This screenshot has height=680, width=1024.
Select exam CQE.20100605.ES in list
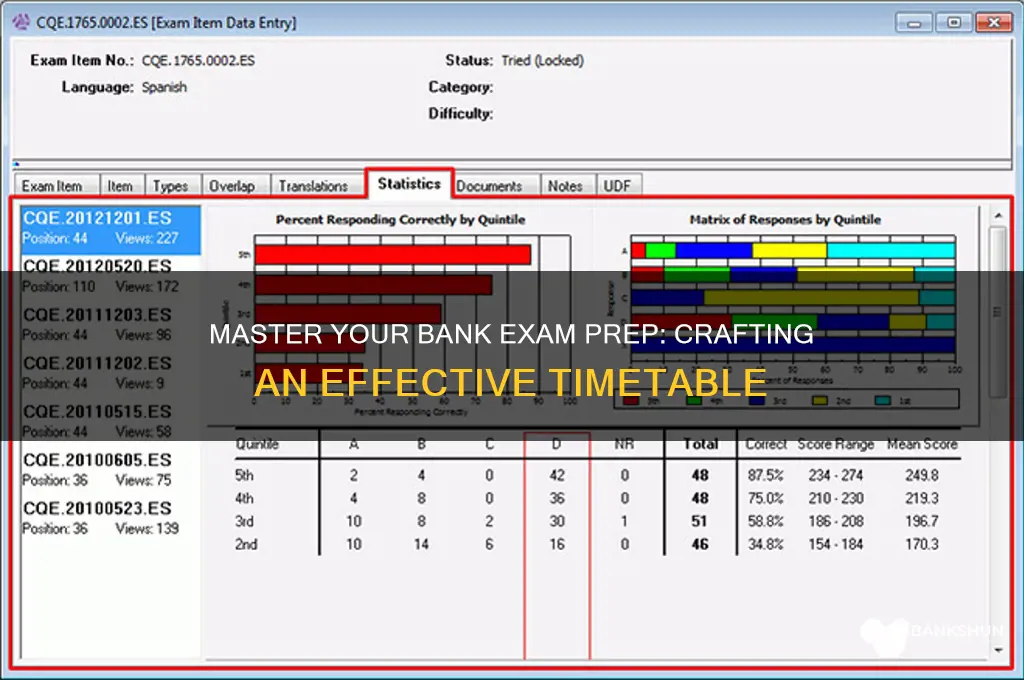(x=110, y=469)
